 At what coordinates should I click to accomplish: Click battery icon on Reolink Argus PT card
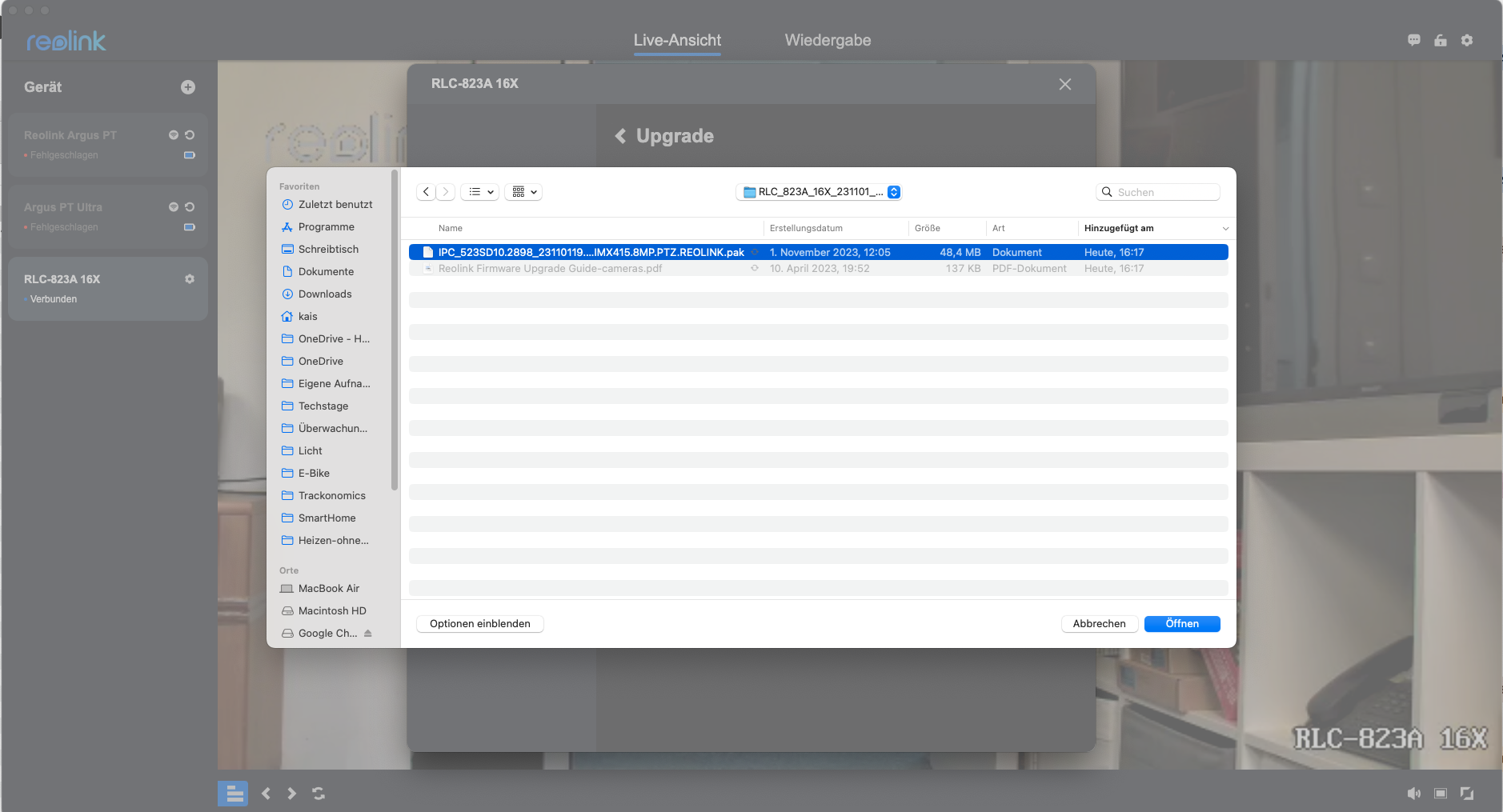(x=190, y=155)
